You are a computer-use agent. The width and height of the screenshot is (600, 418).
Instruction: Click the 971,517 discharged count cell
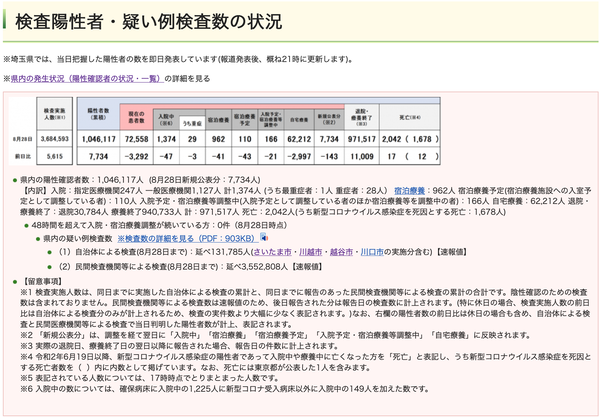362,139
